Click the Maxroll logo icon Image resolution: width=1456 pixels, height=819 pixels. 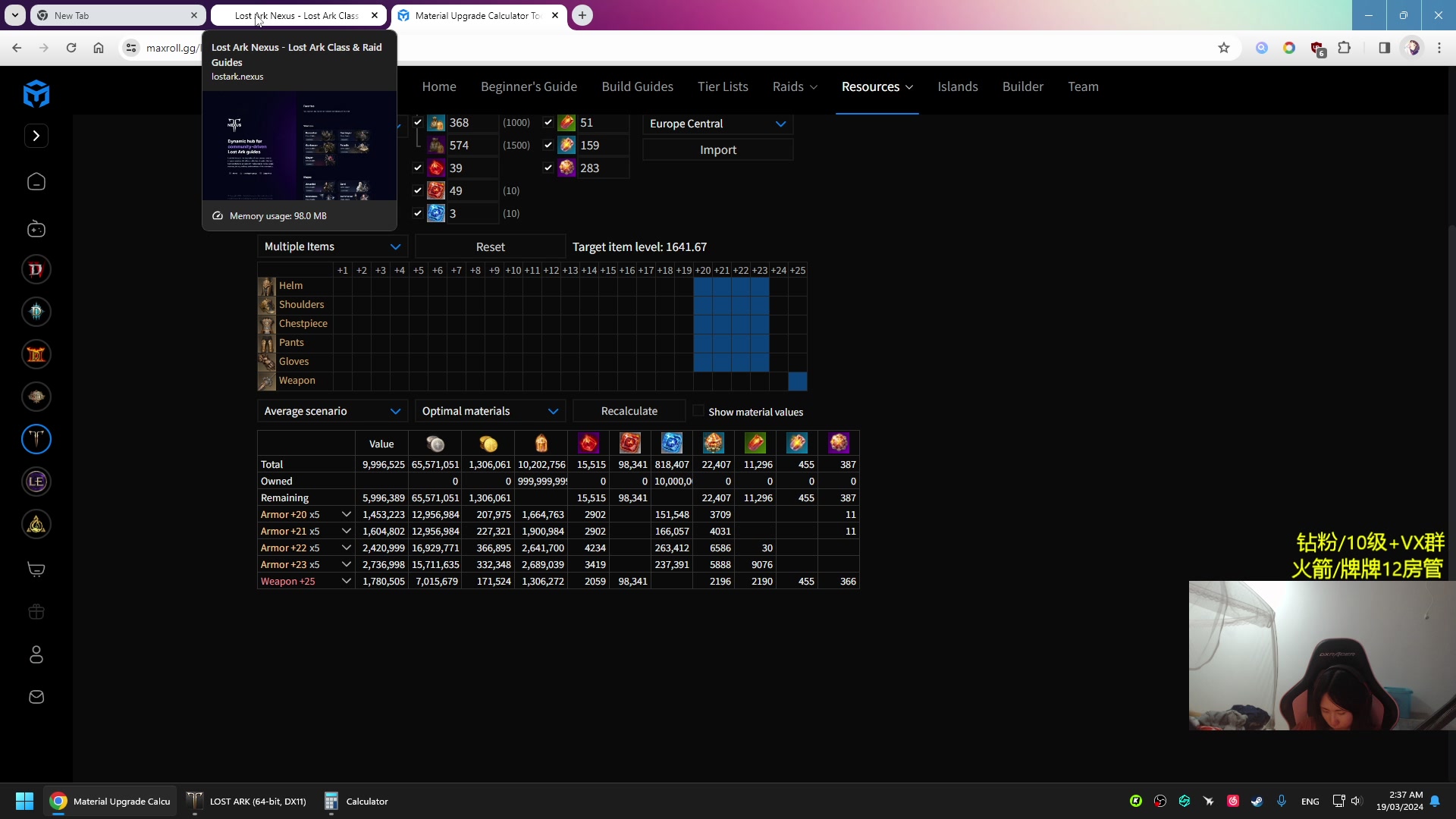tap(36, 94)
